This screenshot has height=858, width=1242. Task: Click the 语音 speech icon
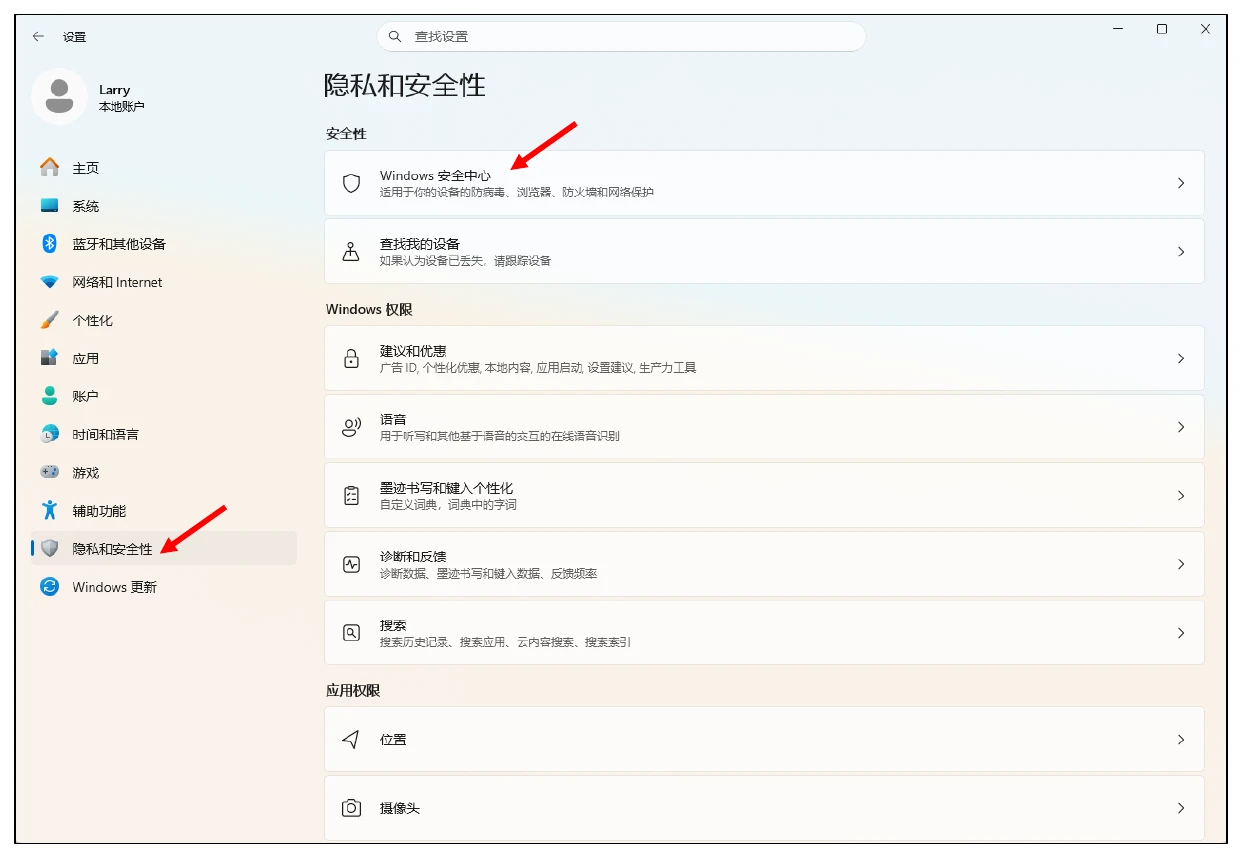351,427
